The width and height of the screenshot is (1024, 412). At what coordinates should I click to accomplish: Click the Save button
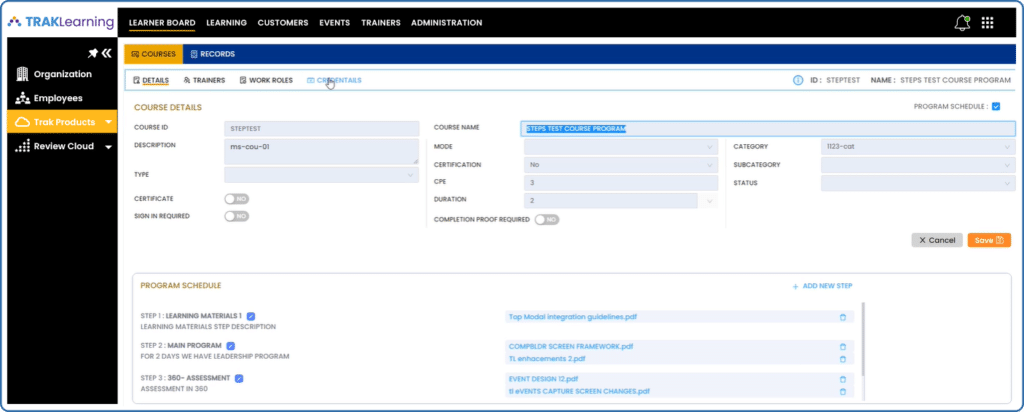coord(988,240)
